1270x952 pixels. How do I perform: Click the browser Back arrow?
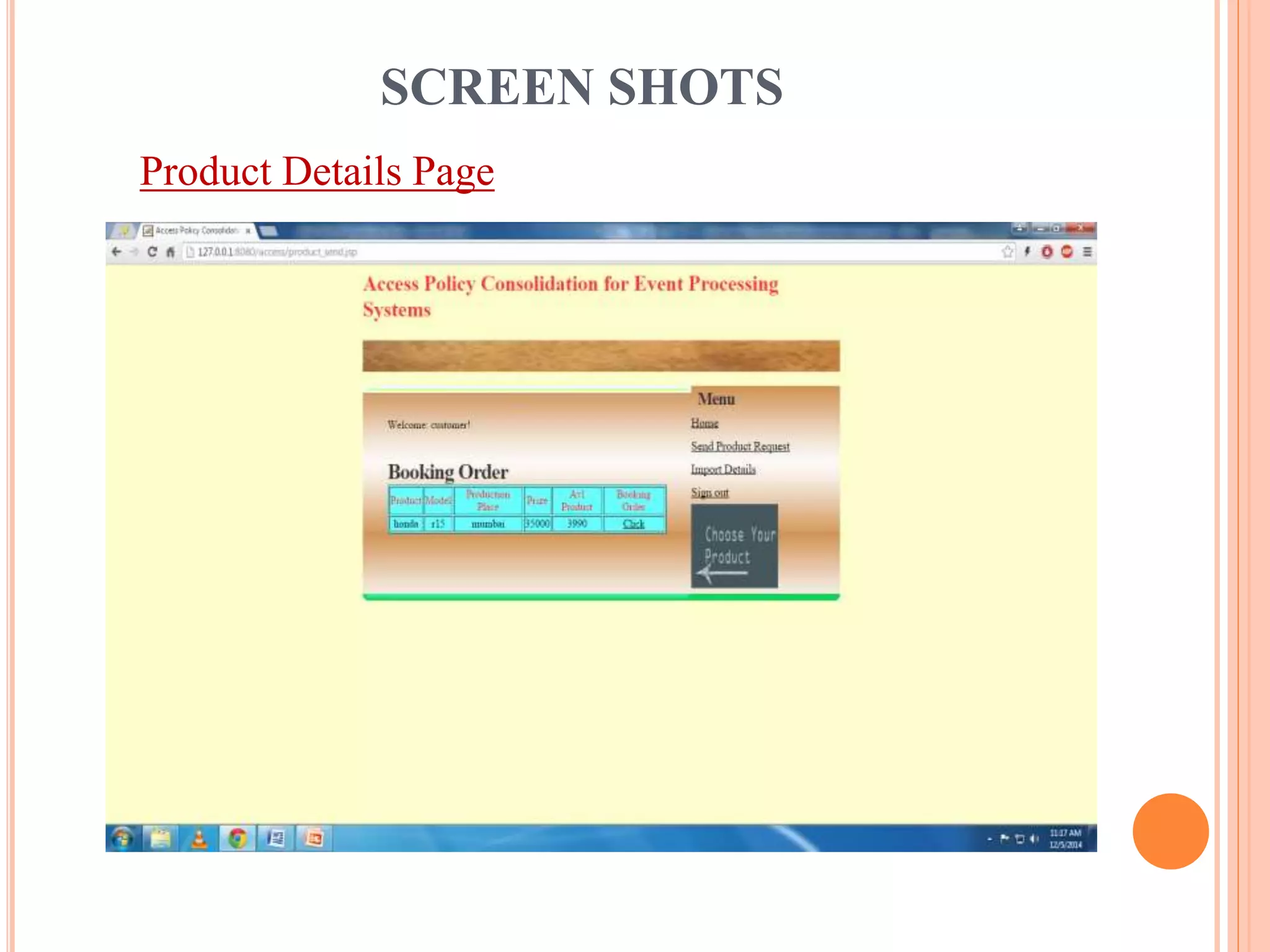point(117,252)
